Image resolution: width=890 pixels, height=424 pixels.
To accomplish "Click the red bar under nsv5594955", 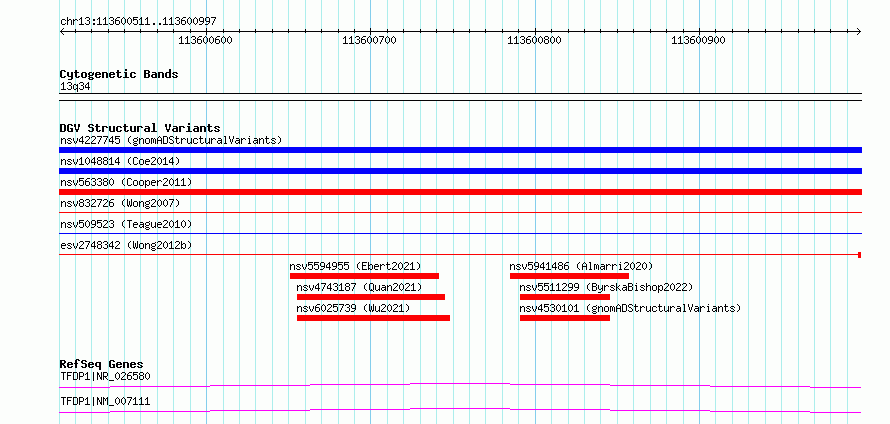I will [x=364, y=276].
